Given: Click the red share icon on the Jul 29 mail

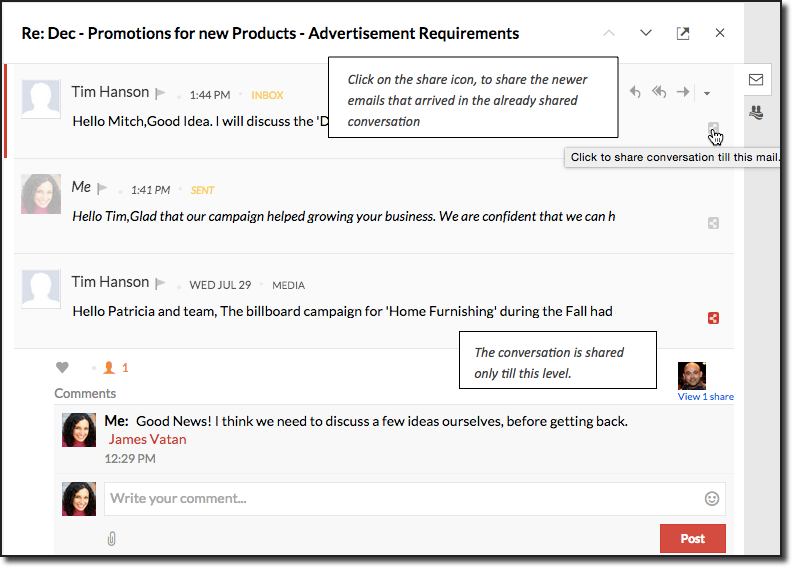Looking at the screenshot, I should pos(713,318).
